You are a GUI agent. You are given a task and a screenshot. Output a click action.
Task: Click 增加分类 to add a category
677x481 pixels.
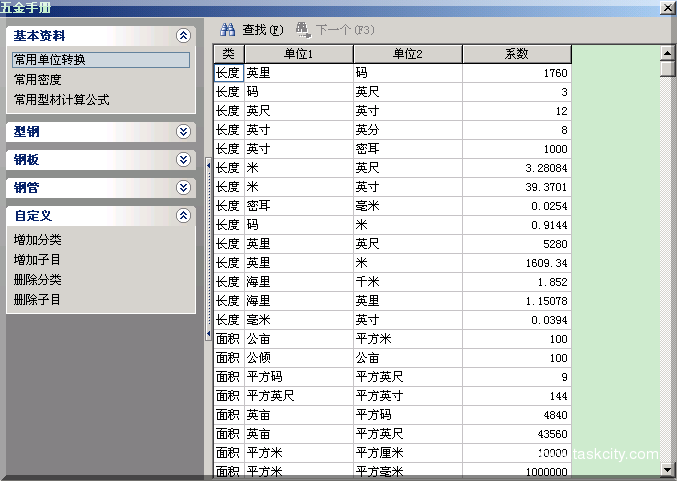[38, 240]
